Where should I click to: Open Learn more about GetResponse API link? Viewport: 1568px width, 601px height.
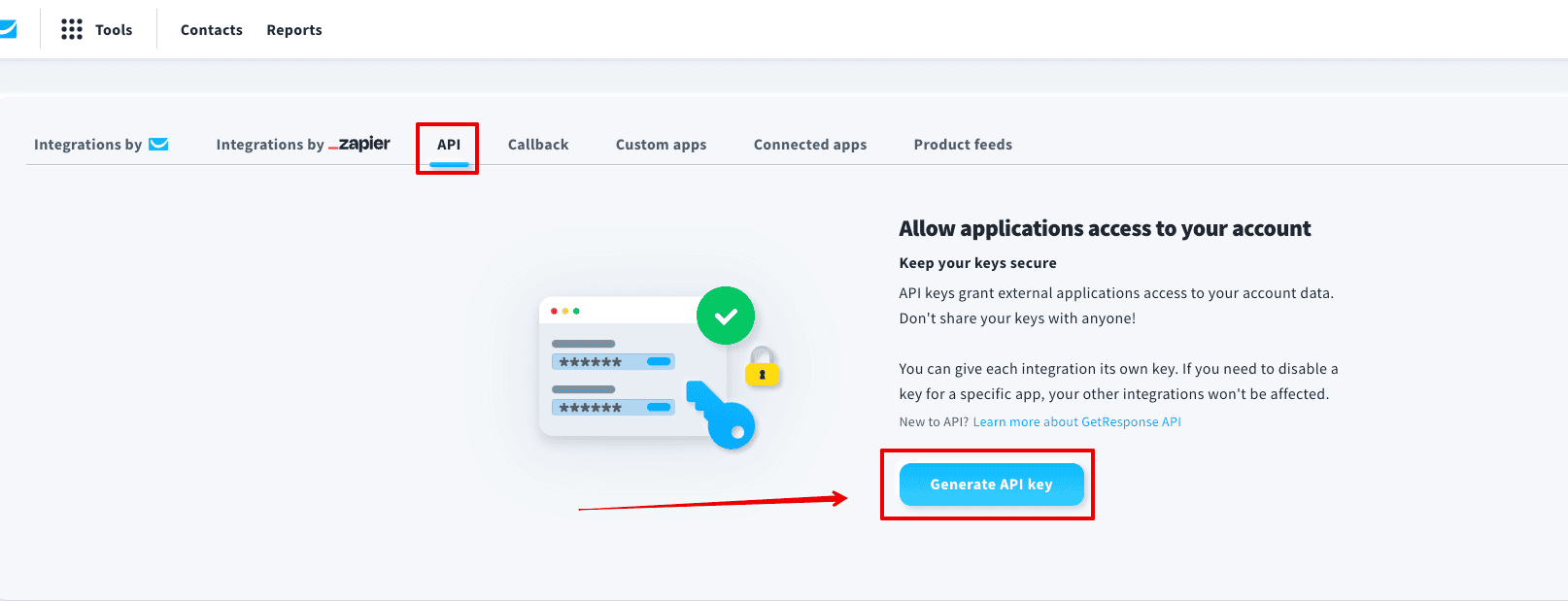pyautogui.click(x=1077, y=422)
